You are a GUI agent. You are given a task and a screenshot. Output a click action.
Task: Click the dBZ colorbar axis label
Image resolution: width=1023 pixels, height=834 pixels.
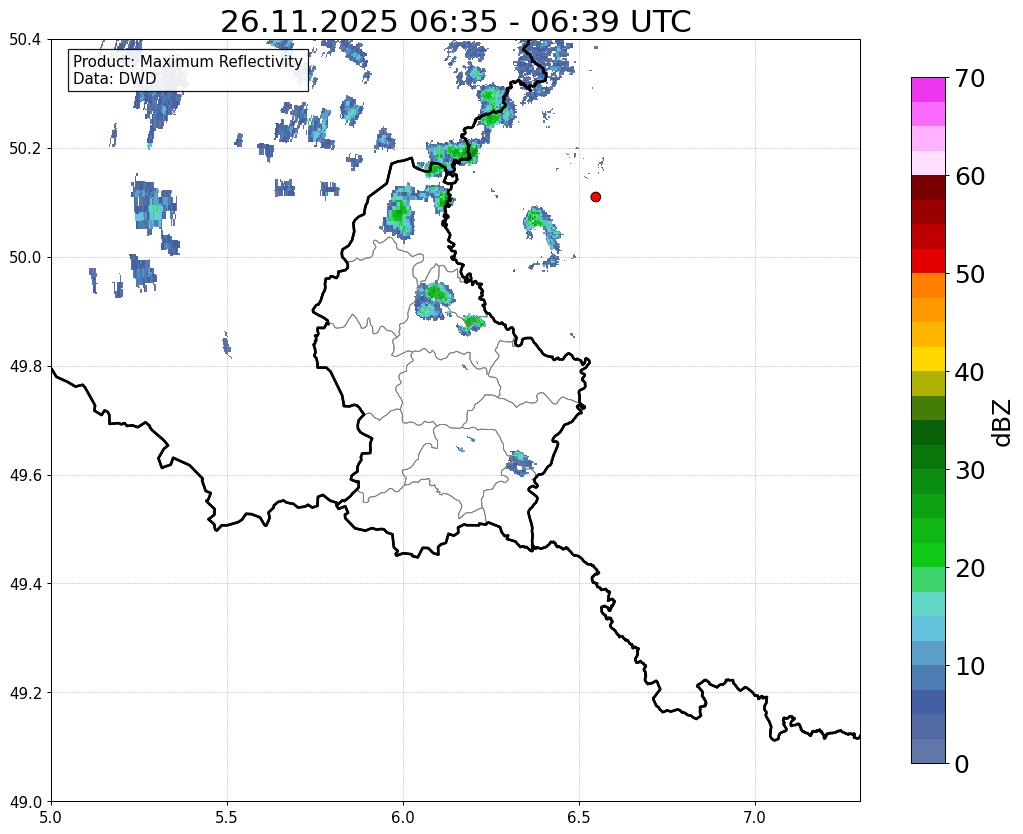point(1003,423)
